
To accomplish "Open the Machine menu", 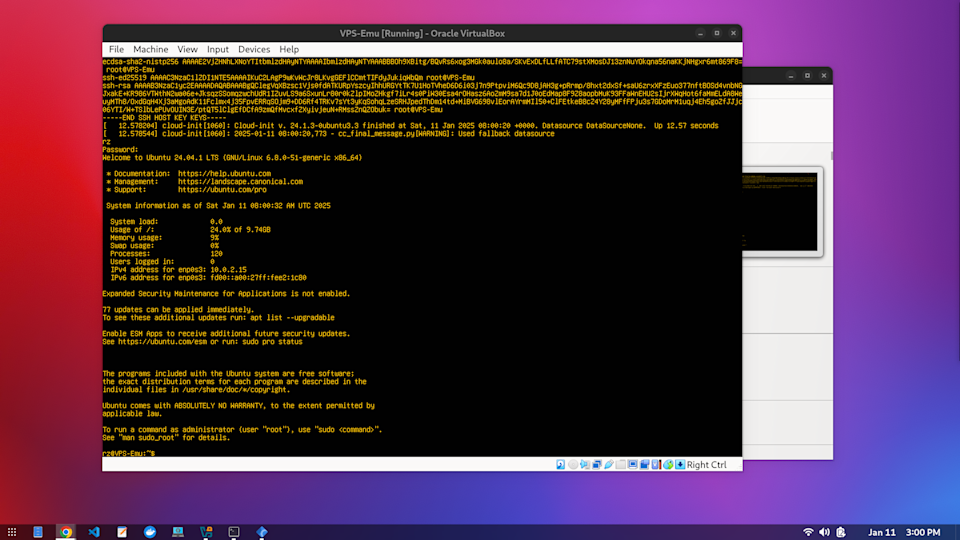I will [x=150, y=49].
